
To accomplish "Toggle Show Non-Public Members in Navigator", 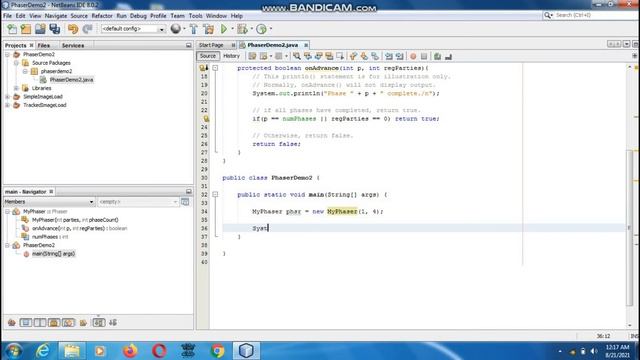I will tap(54, 323).
